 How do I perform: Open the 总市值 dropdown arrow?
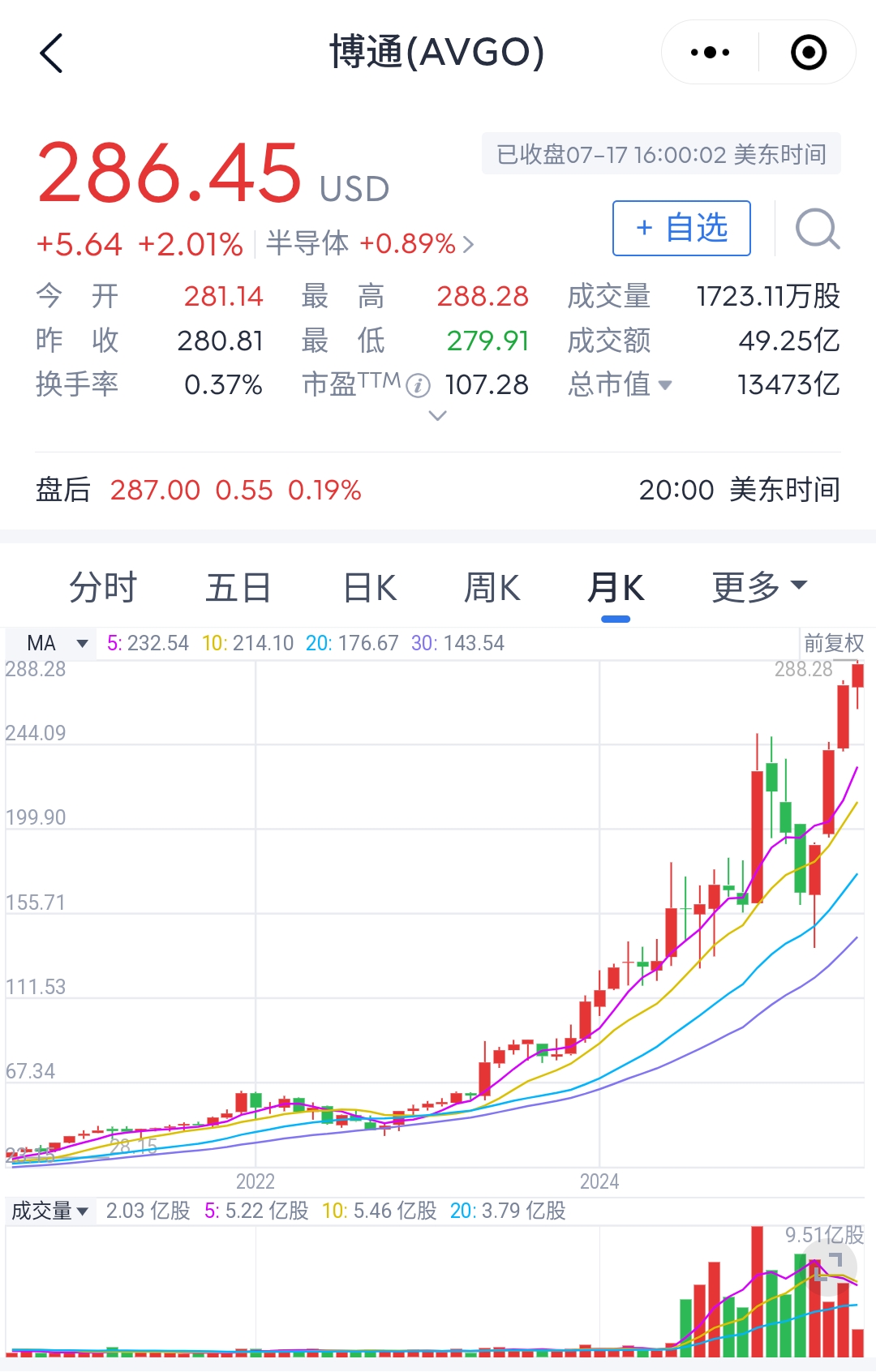click(x=666, y=384)
